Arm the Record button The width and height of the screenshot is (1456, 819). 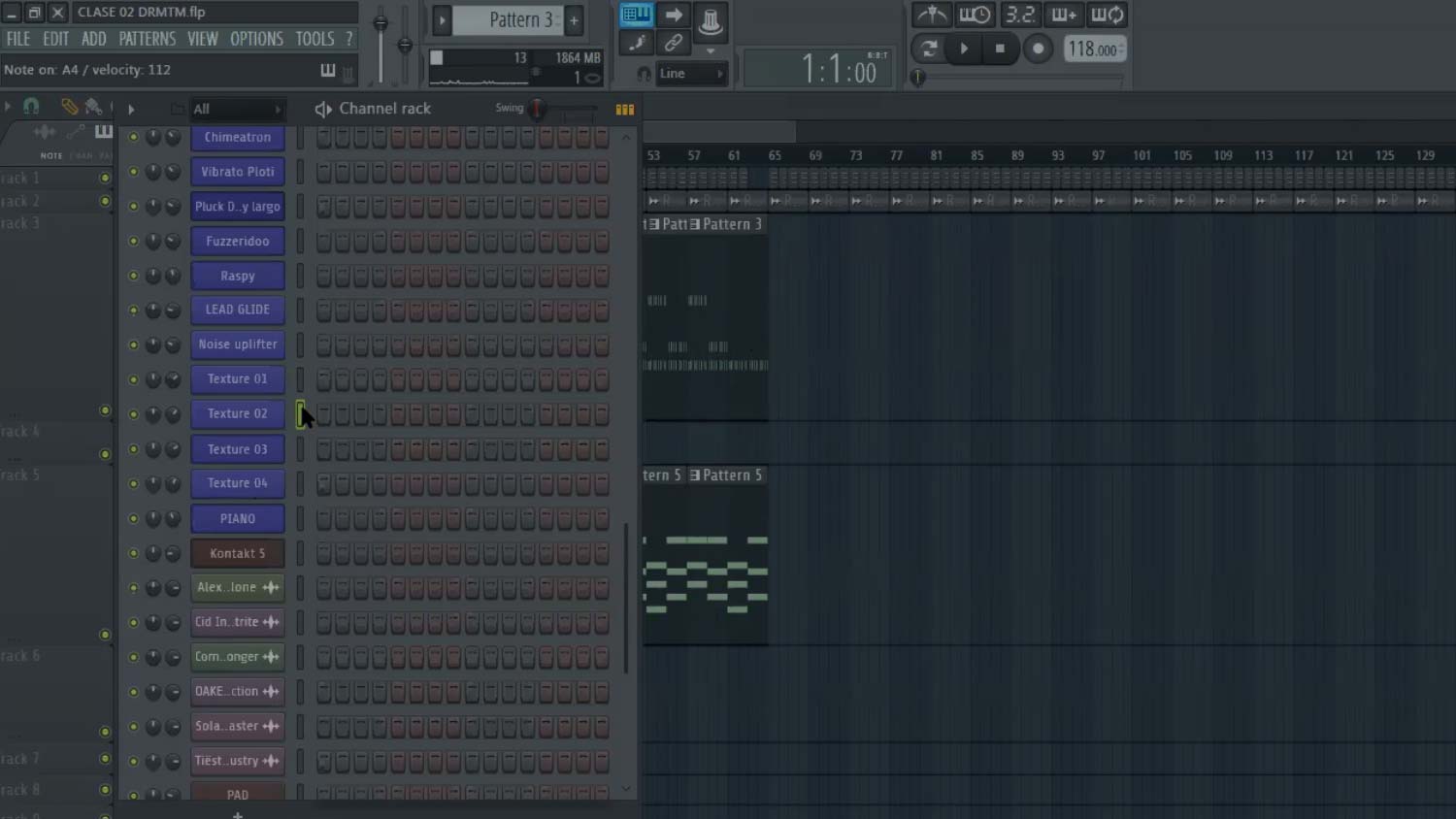coord(1038,49)
